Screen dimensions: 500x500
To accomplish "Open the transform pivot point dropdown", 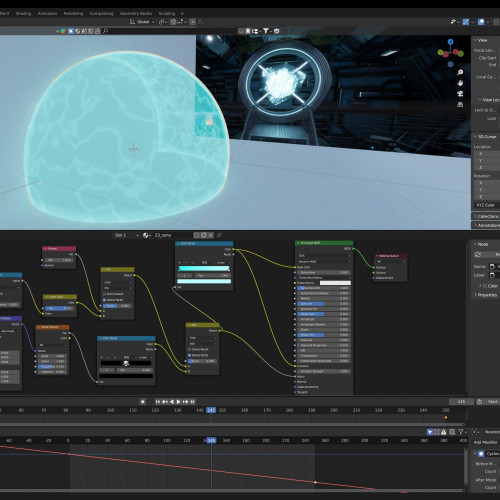I will [x=163, y=22].
